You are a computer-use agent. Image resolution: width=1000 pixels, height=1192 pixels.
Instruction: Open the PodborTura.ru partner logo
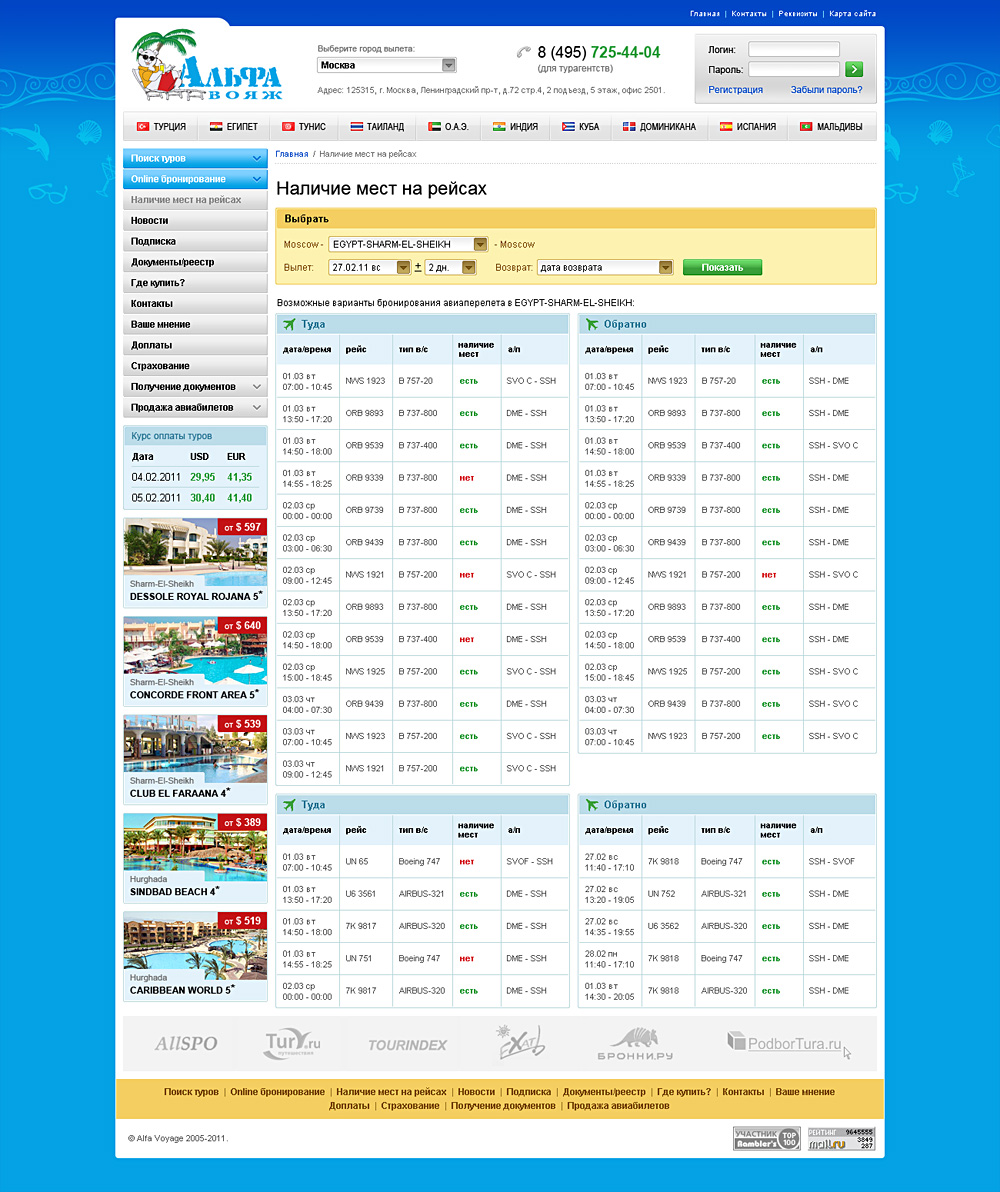(789, 1044)
